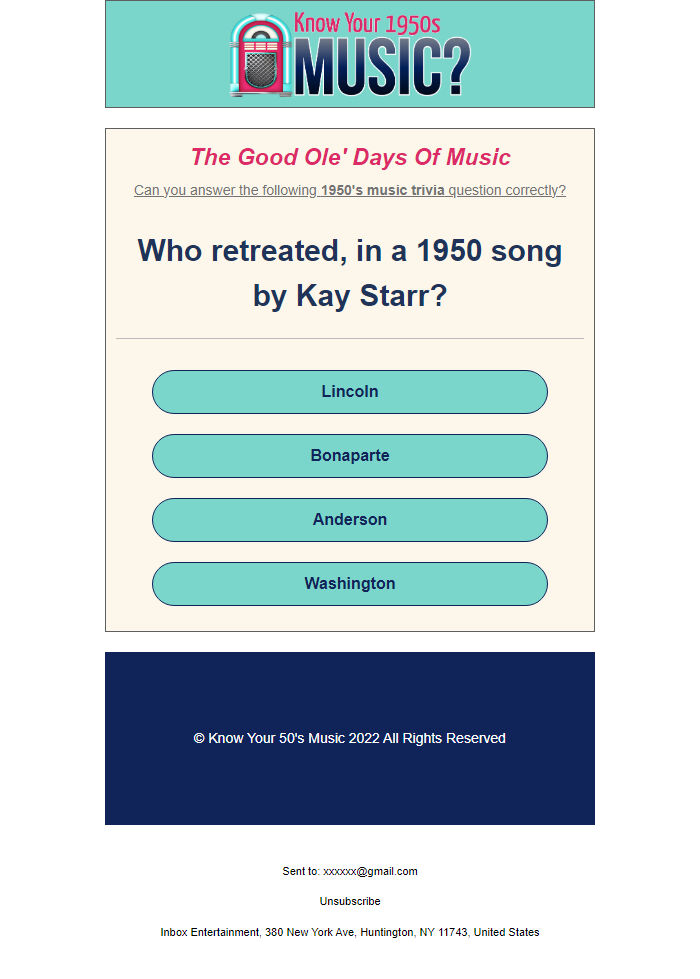Click the Unsubscribe link
This screenshot has height=979, width=700.
point(350,901)
